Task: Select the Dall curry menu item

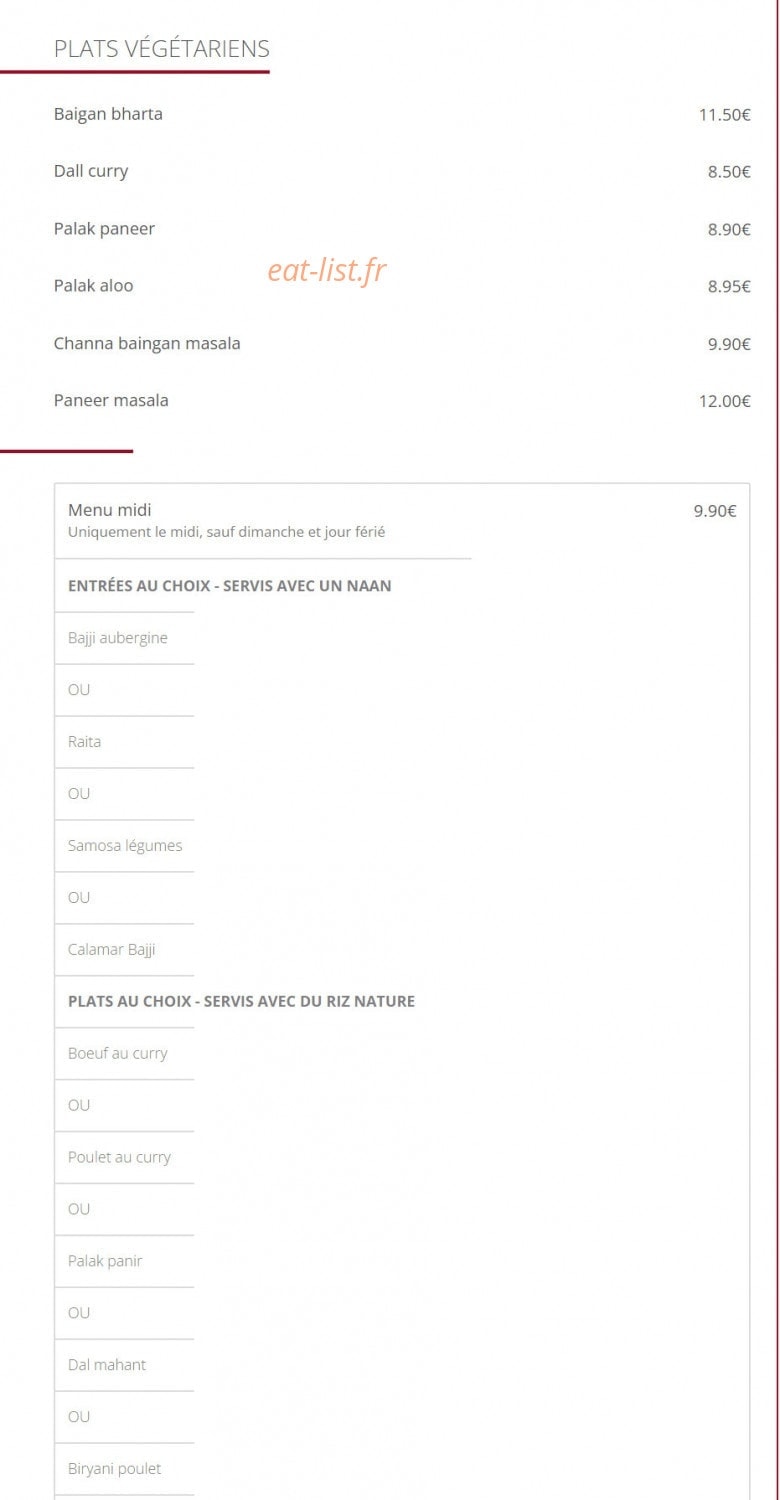Action: coord(91,171)
